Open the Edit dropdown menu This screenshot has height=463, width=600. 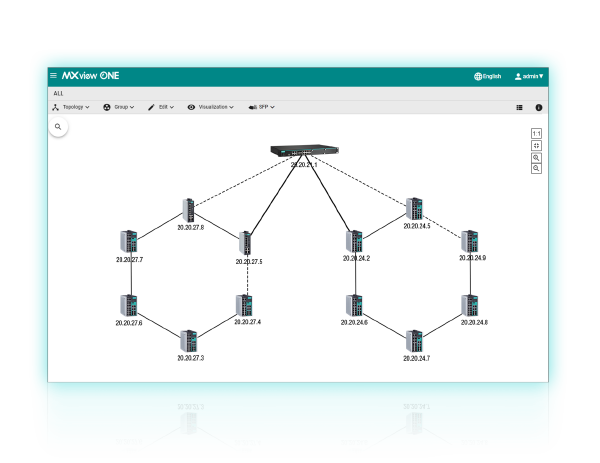(161, 106)
